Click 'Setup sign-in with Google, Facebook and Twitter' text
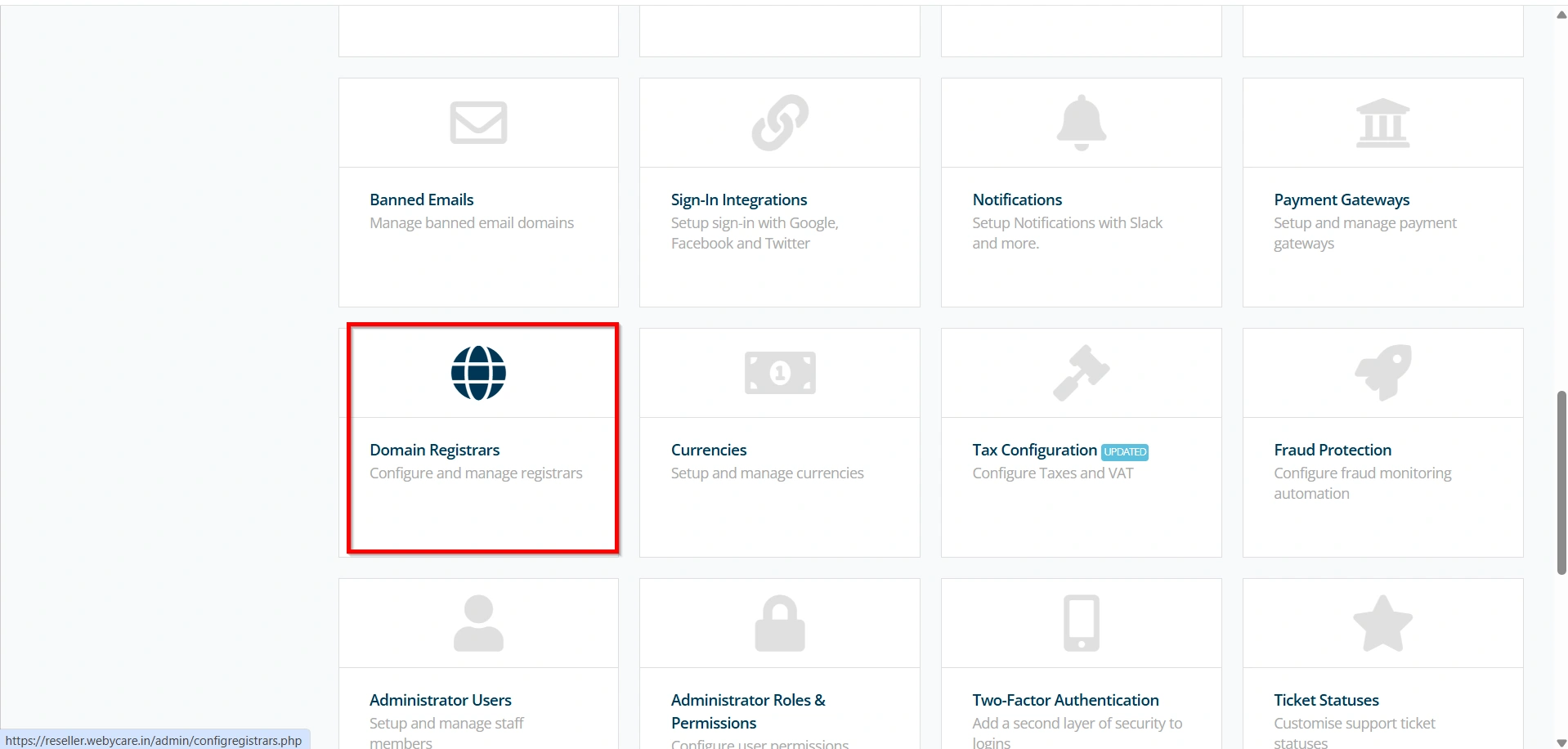 pyautogui.click(x=755, y=233)
